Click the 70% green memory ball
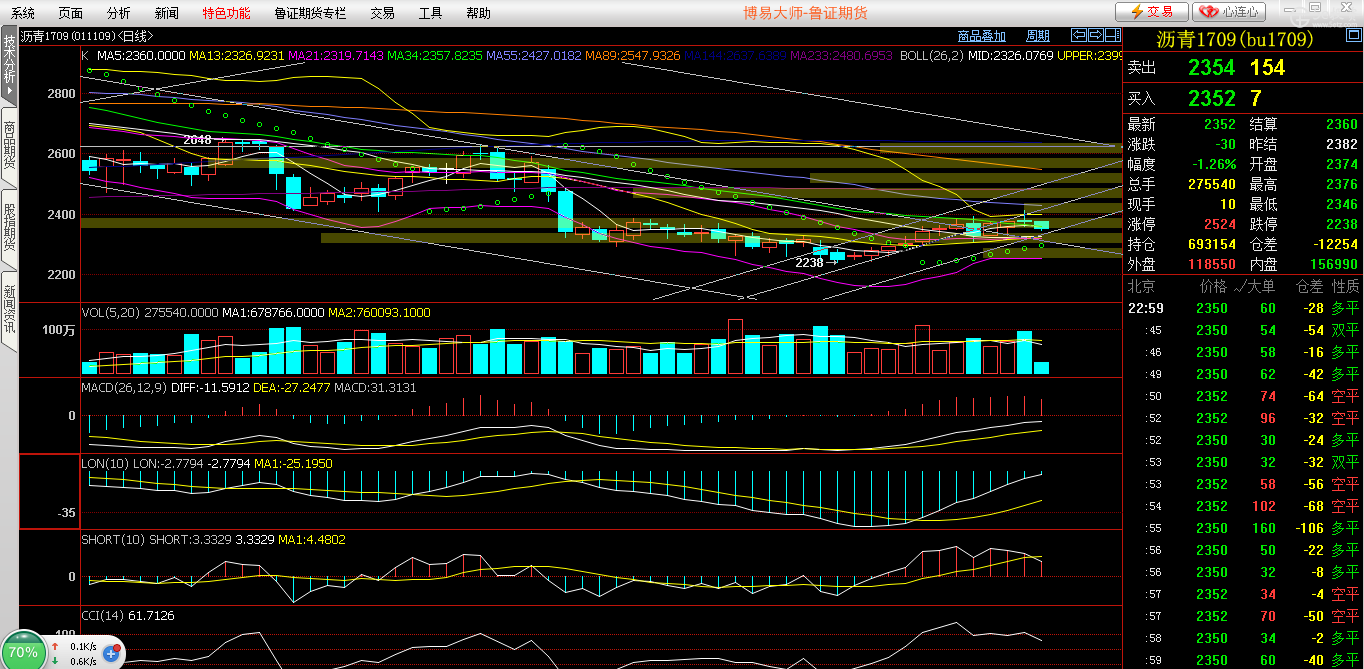Screen dimensions: 1364x669 pos(21,651)
